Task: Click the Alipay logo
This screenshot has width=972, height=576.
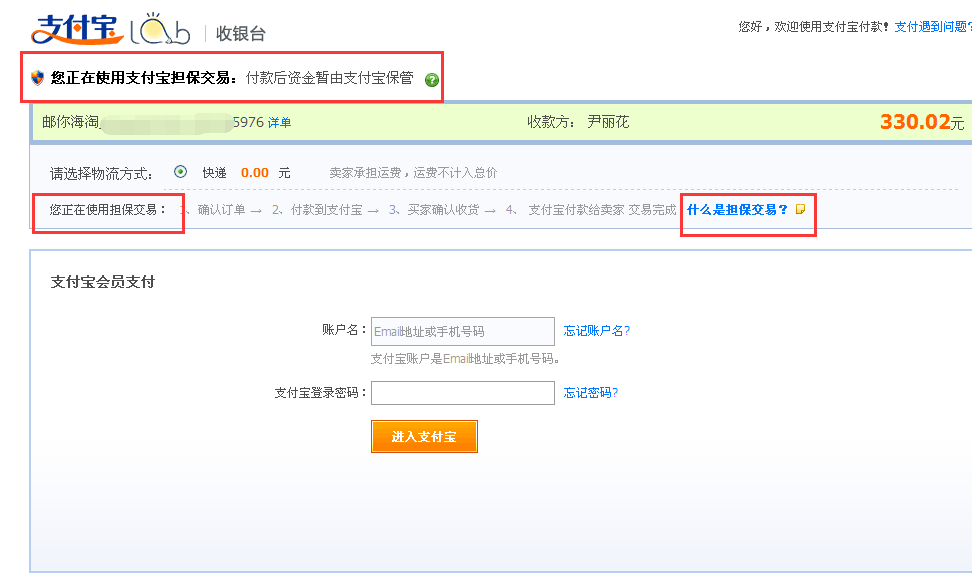Action: (x=77, y=29)
